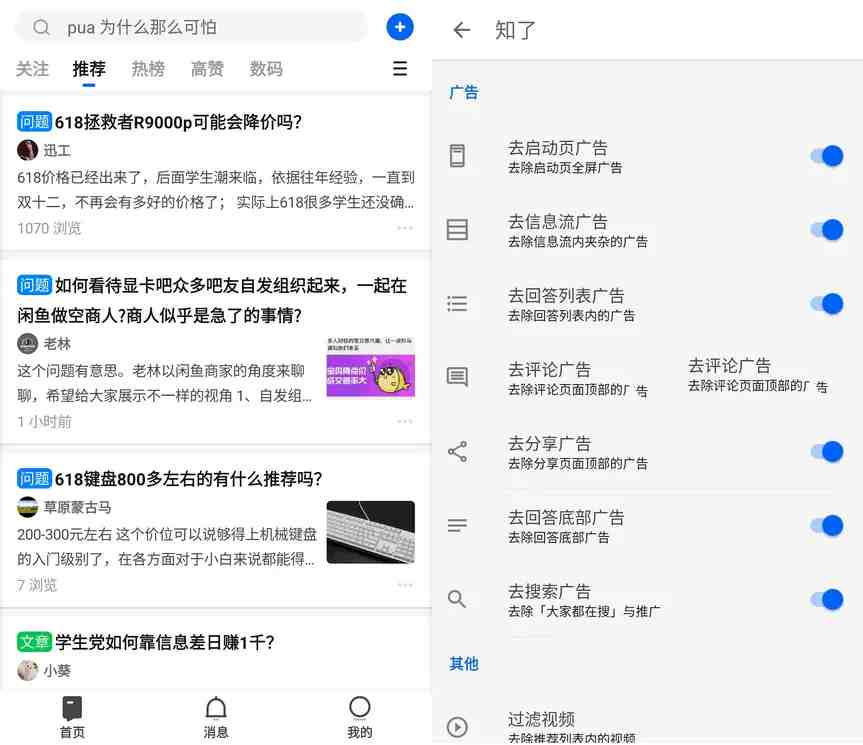Toggle 去回答底部广告 switch

(827, 526)
